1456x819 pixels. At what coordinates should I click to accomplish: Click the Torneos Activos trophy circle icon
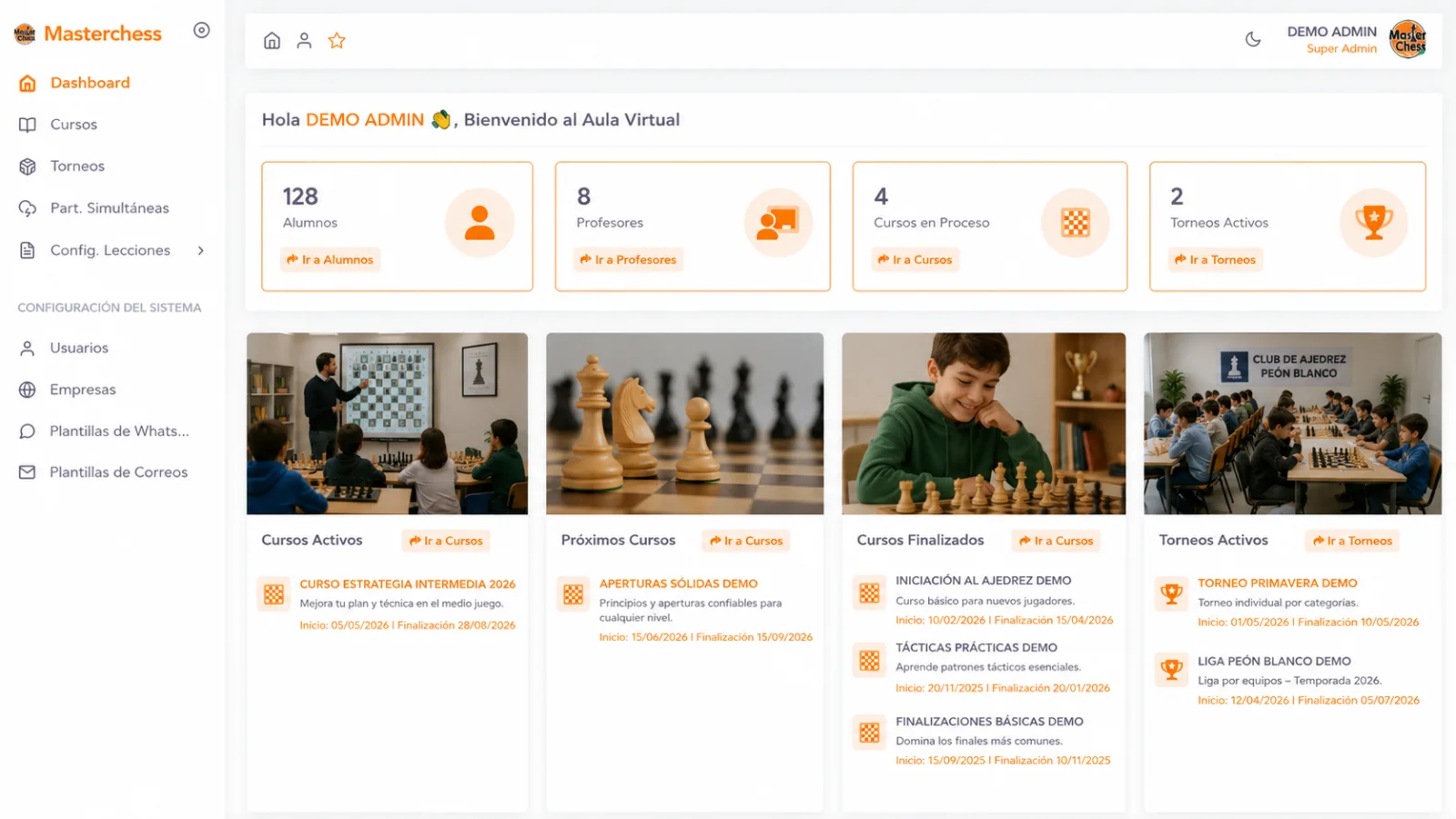(x=1374, y=223)
